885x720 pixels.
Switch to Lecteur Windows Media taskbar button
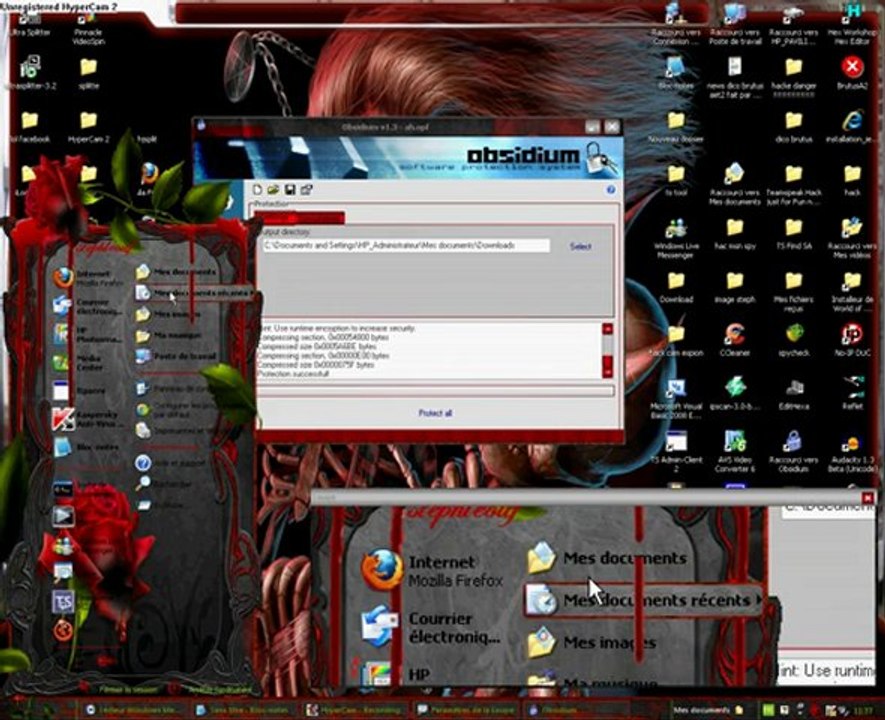(x=132, y=710)
